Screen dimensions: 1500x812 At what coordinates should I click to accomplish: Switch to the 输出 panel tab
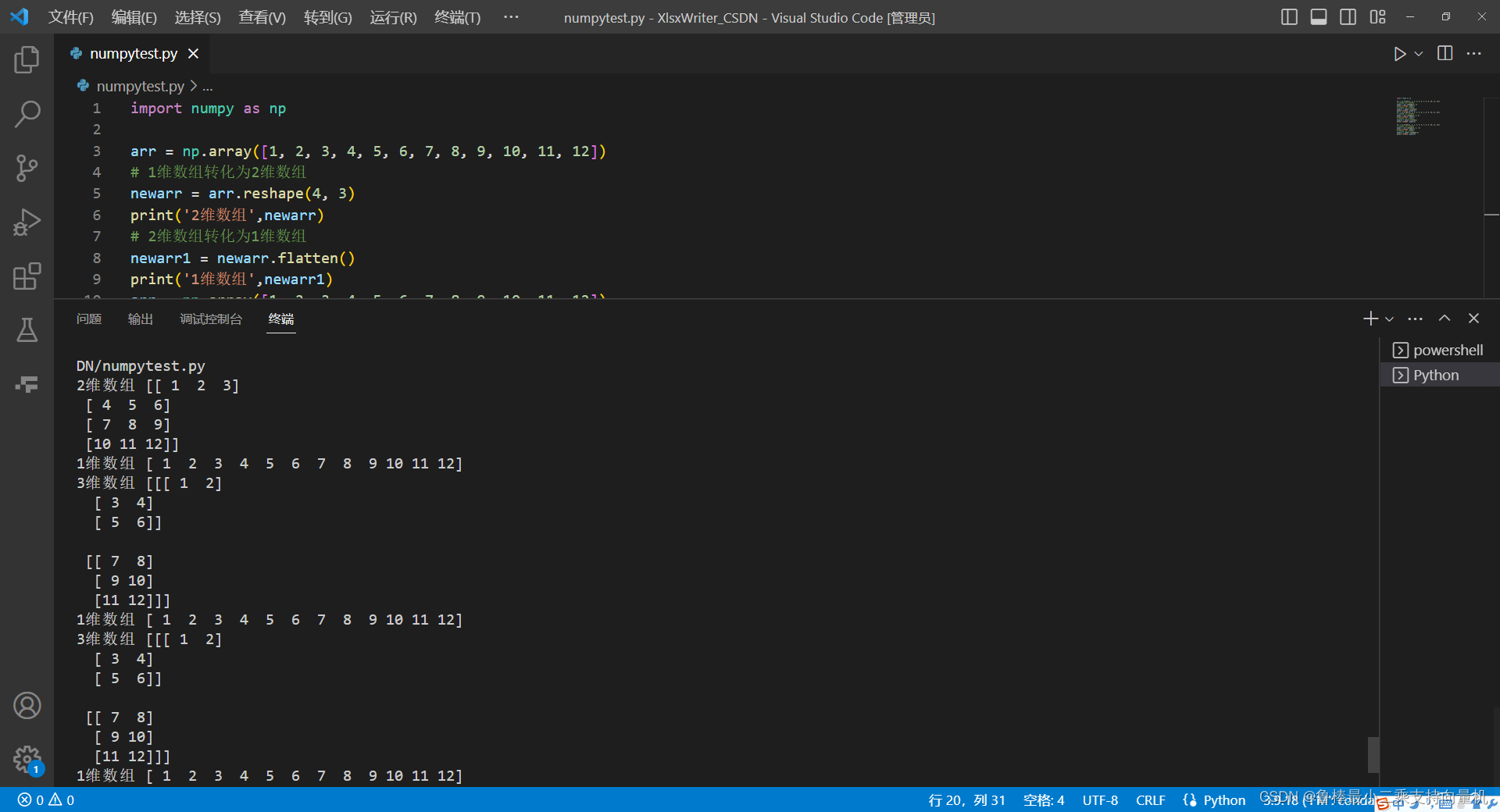click(141, 319)
